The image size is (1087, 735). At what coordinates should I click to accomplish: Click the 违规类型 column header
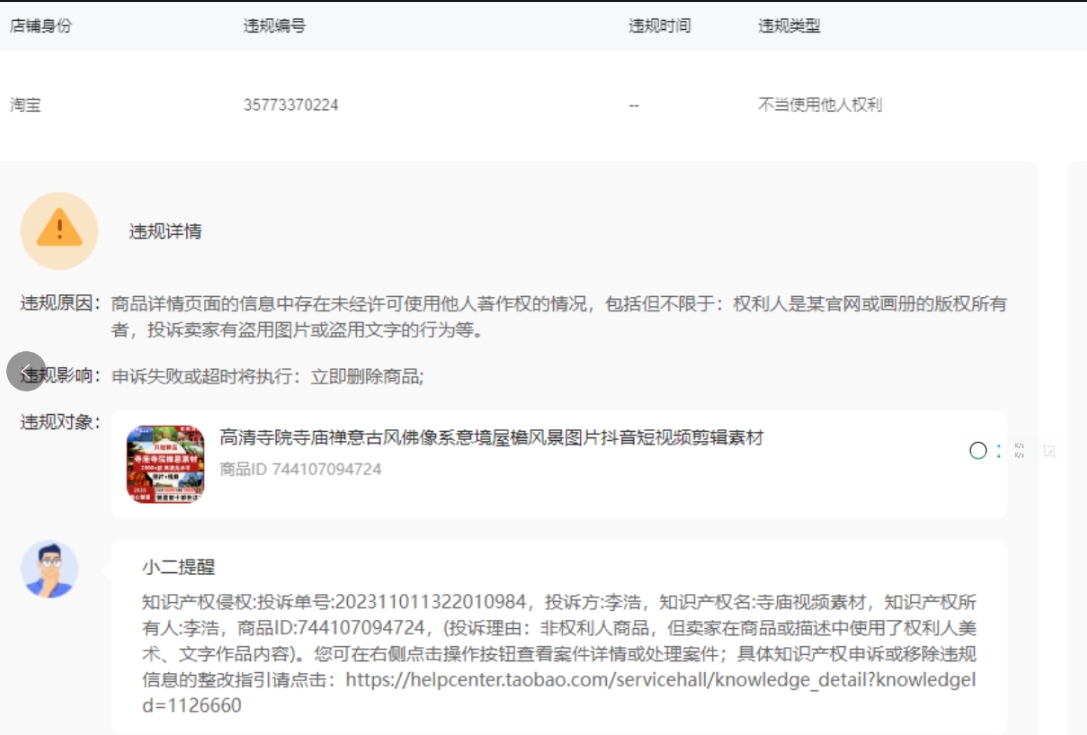[789, 26]
